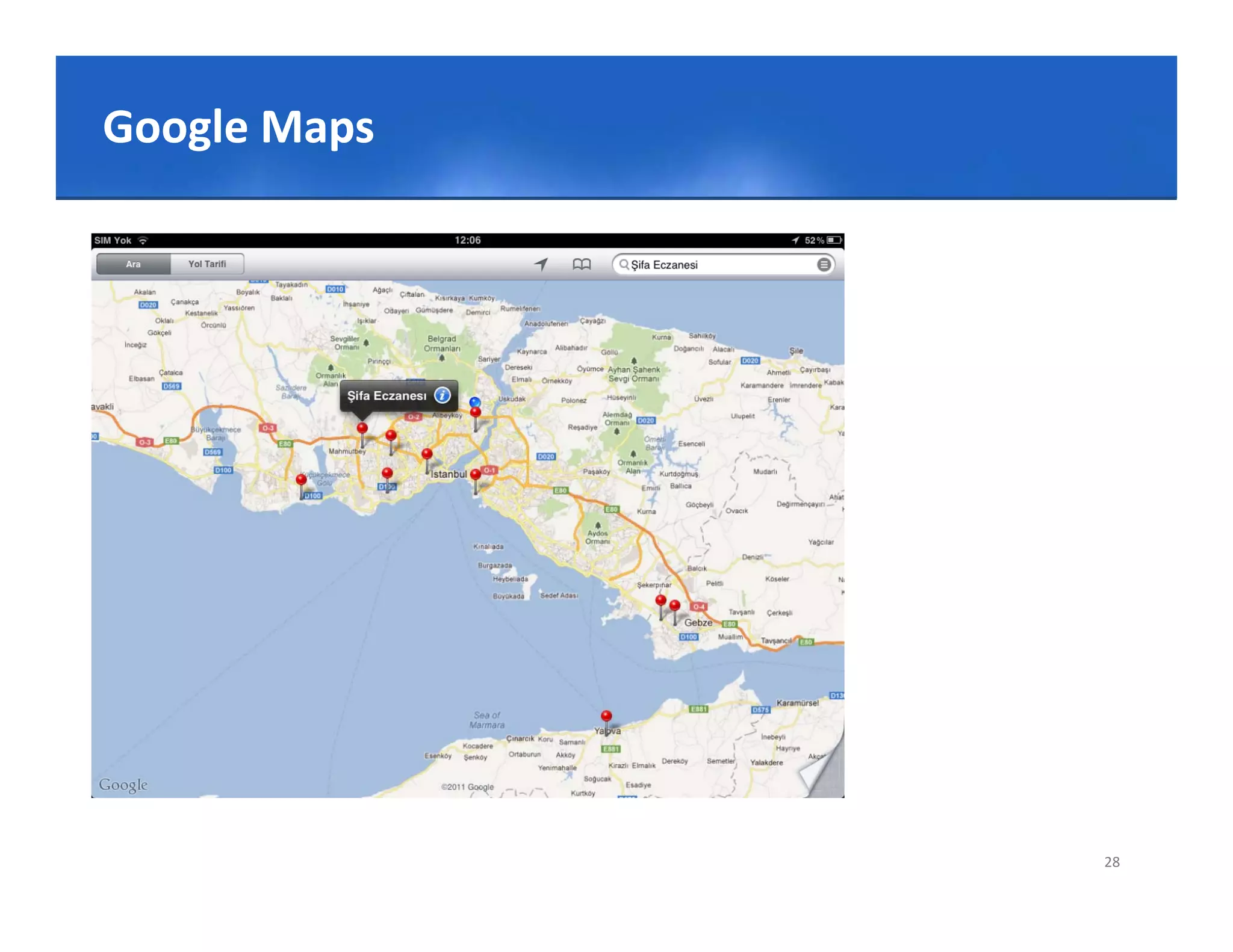Click the Çatalca label
This screenshot has height=952, width=1233.
[170, 373]
